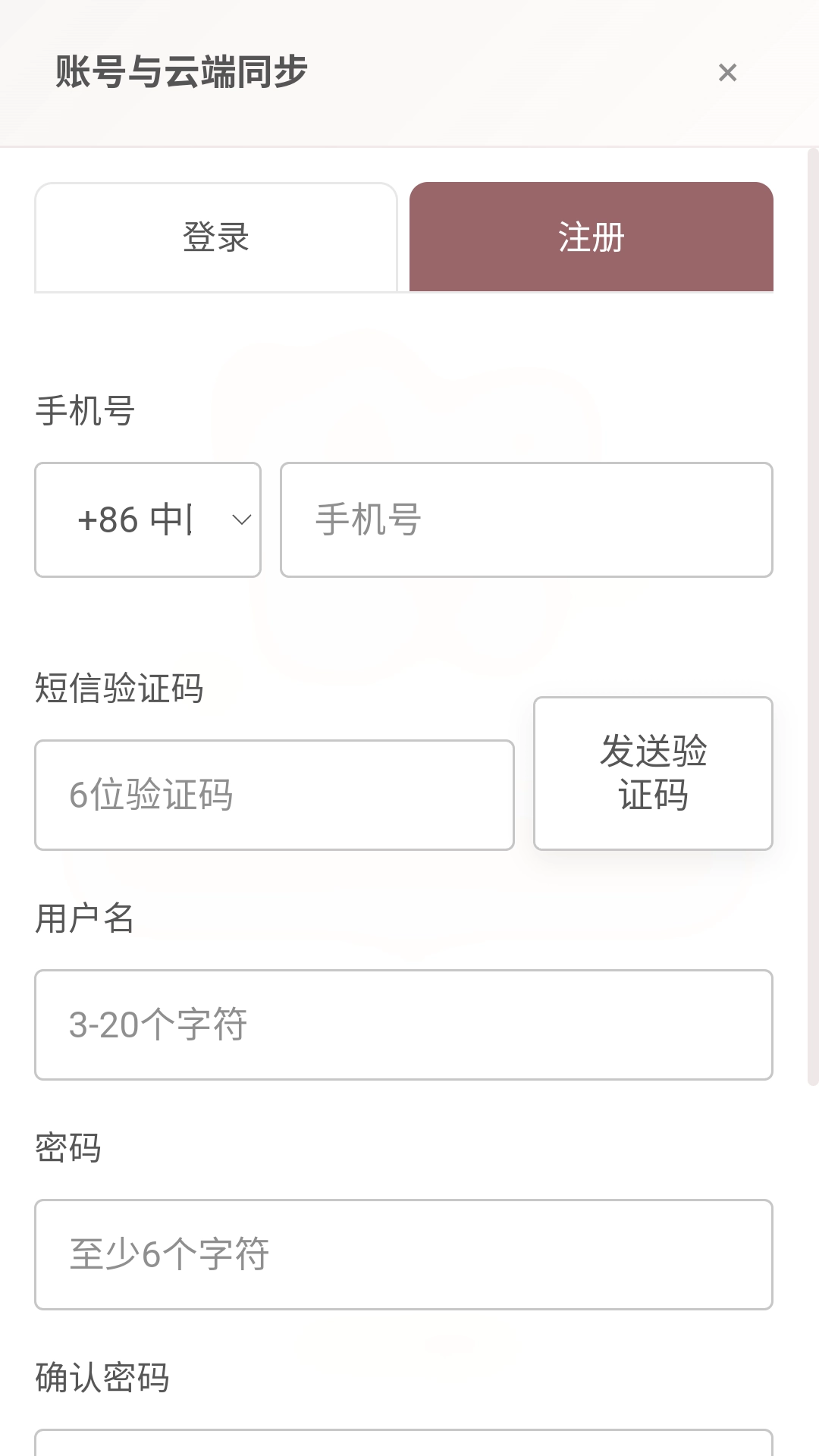This screenshot has height=1456, width=819.
Task: Switch to the 登录 tab
Action: coord(216,237)
